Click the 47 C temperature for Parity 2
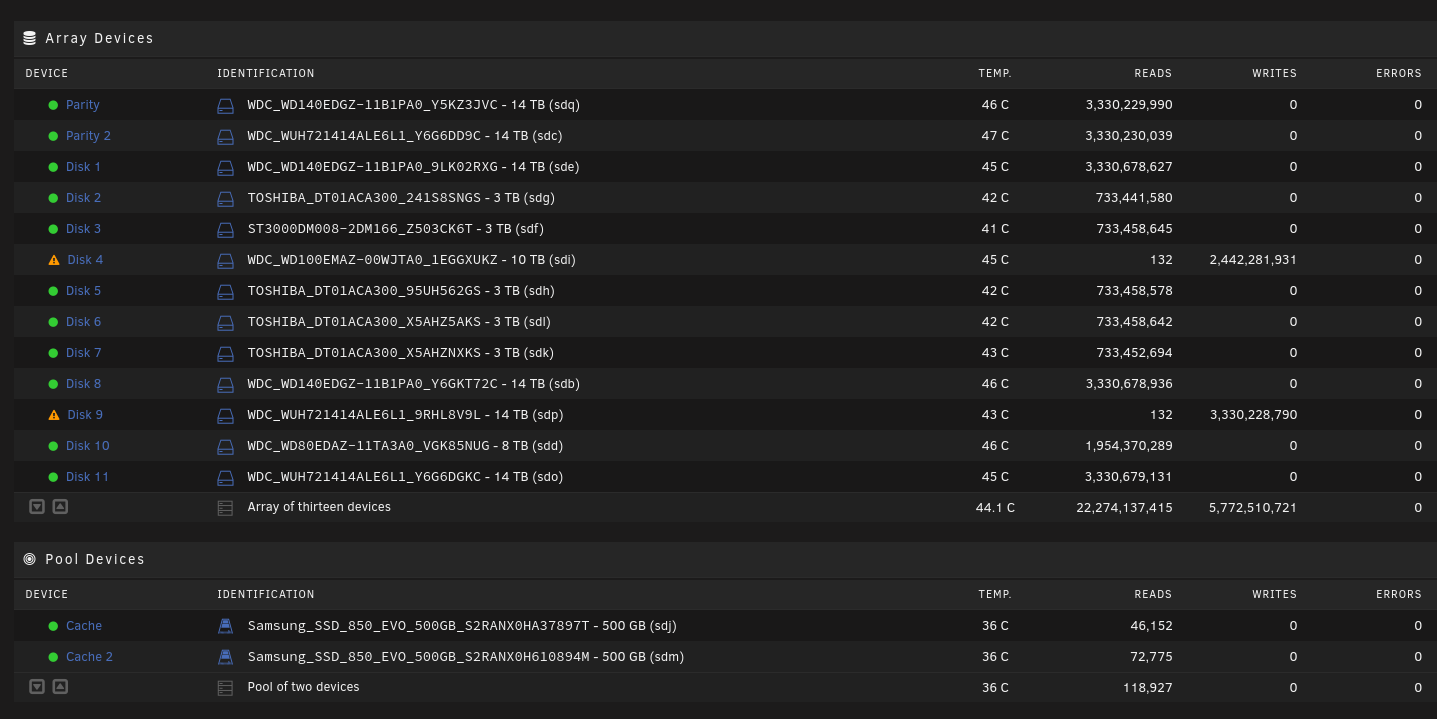The width and height of the screenshot is (1437, 719). [995, 136]
